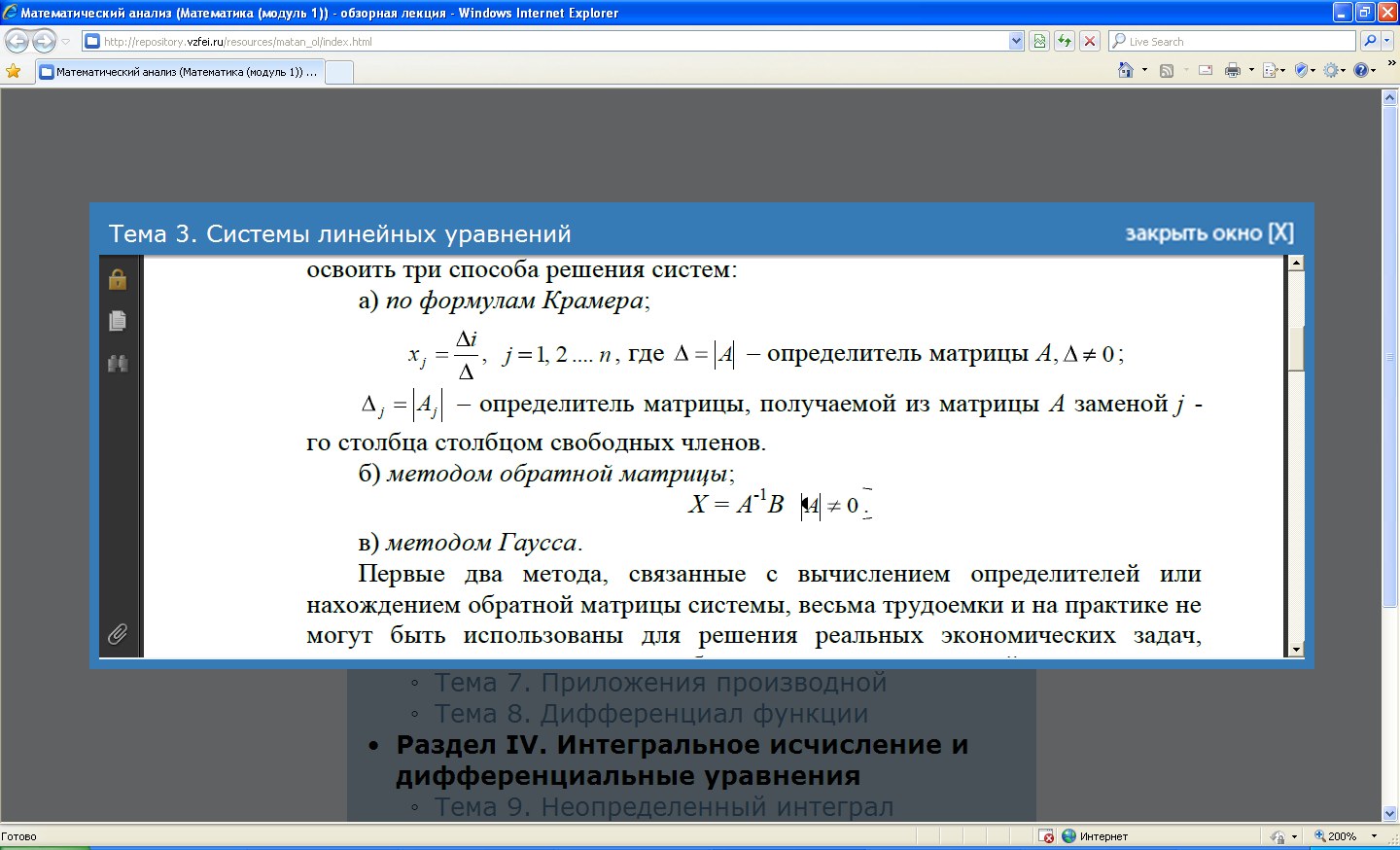Open the pages panel icon in sidebar
The width and height of the screenshot is (1400, 850).
coord(118,321)
